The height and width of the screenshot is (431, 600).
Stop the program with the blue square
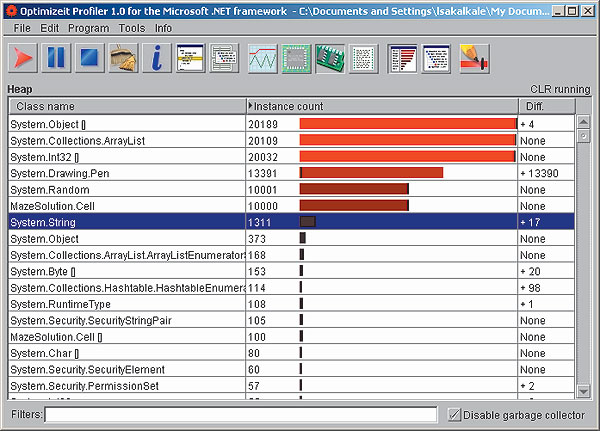point(90,58)
